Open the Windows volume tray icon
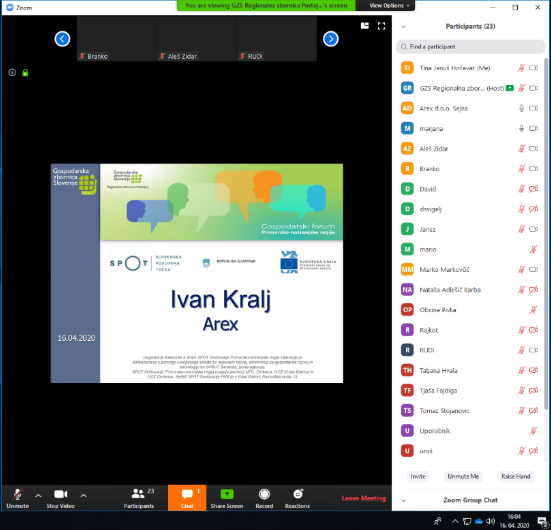551x530 pixels. click(491, 521)
